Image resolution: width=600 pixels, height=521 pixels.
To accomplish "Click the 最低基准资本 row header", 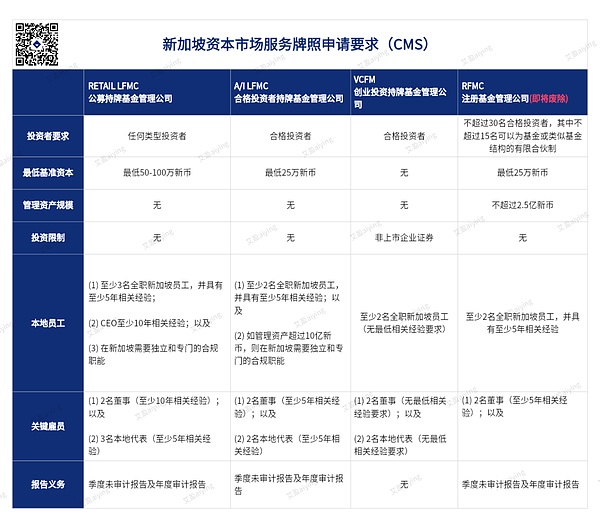I will 47,172.
